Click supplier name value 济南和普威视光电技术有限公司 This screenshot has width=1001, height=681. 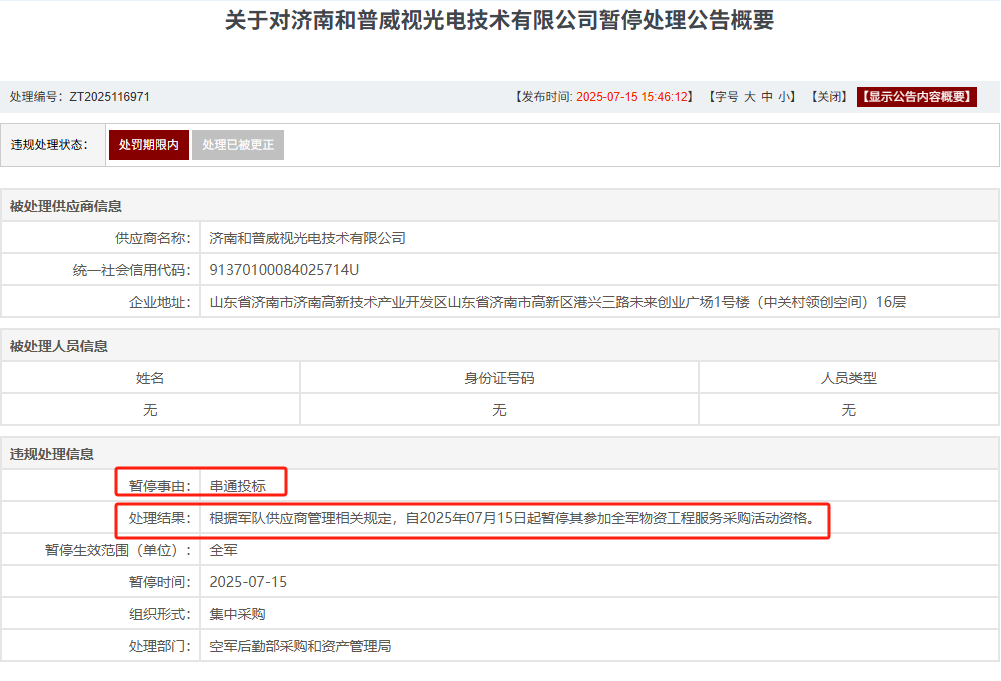pyautogui.click(x=307, y=238)
